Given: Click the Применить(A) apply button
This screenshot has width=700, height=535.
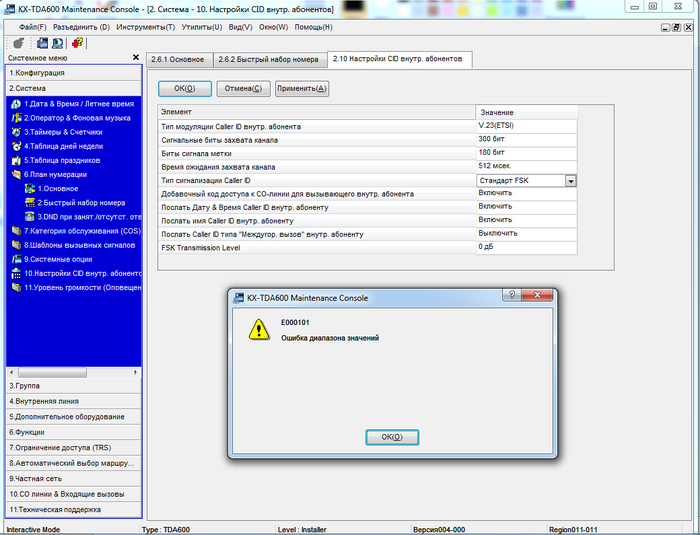Looking at the screenshot, I should (302, 88).
